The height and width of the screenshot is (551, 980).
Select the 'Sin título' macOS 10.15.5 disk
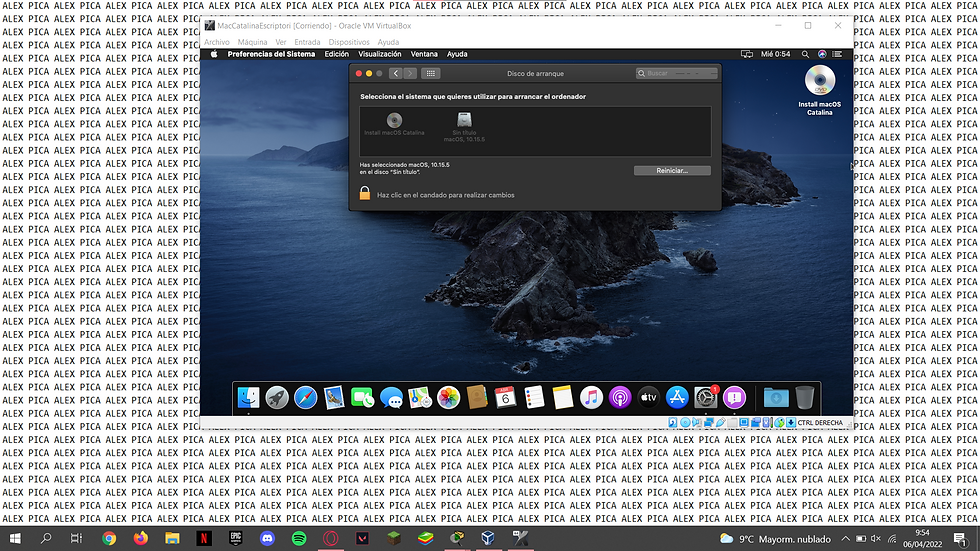tap(464, 127)
